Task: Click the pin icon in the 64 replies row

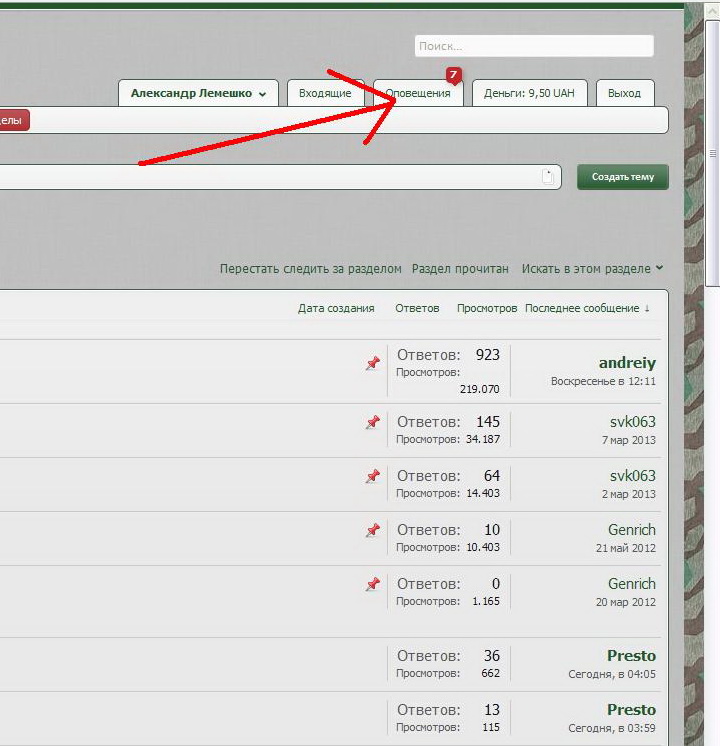Action: coord(372,477)
